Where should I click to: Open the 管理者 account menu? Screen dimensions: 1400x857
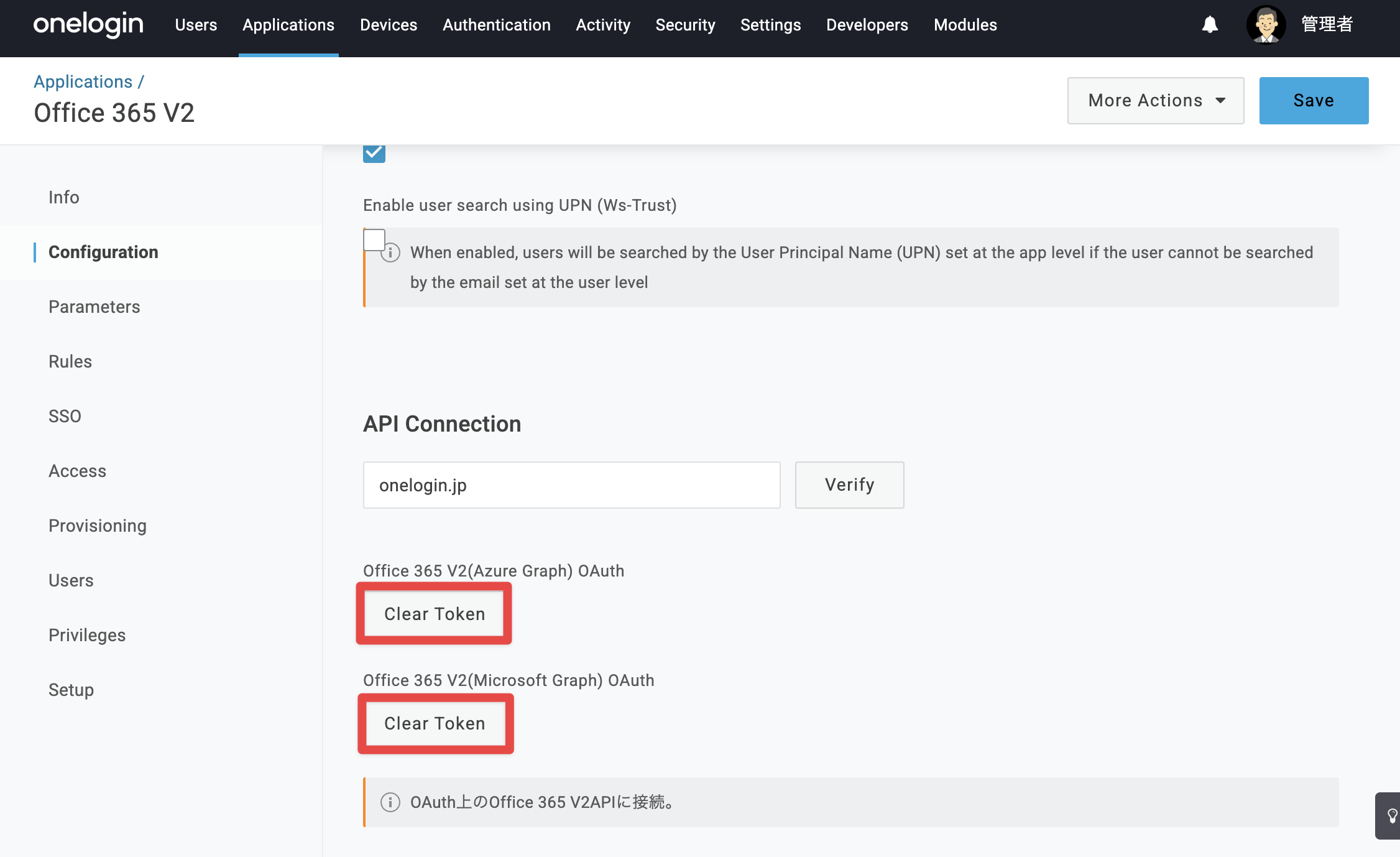pos(1327,25)
